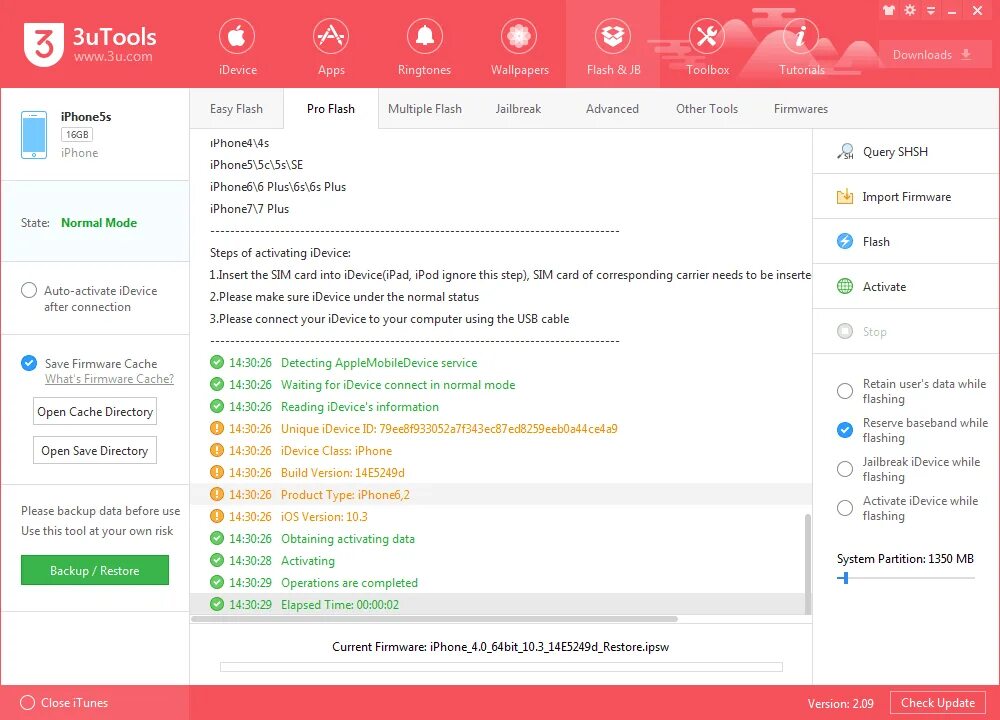Click the green Backup / Restore button

pos(95,570)
